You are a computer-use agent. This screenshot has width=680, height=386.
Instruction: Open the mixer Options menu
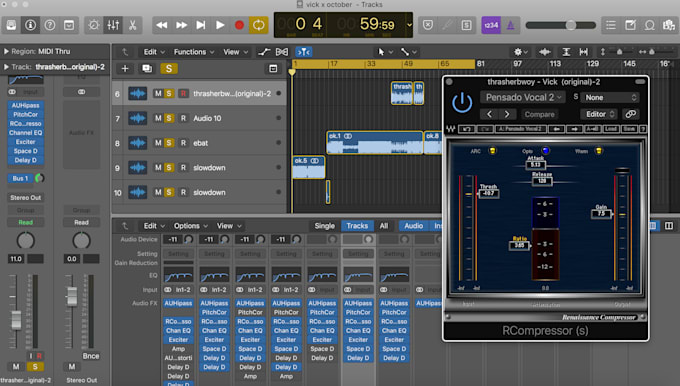pos(190,226)
